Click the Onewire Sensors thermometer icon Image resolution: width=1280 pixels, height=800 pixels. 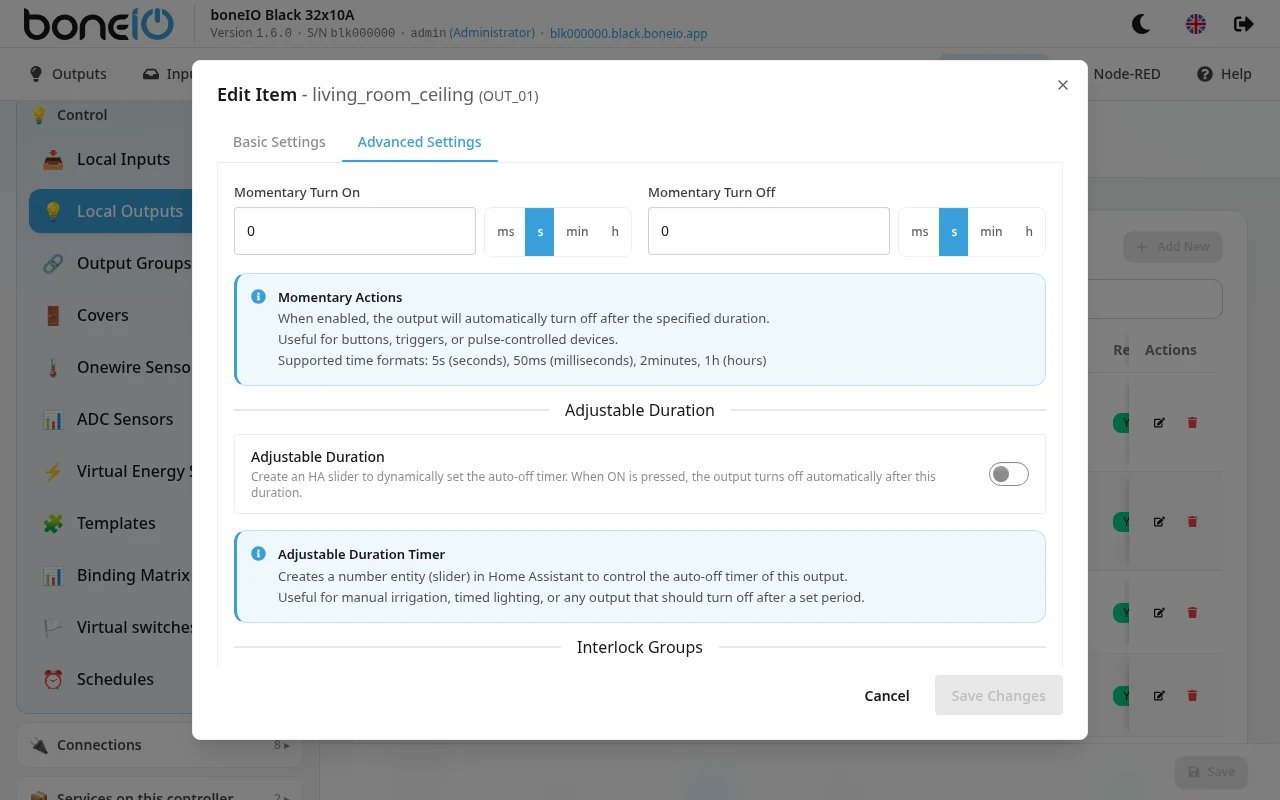coord(53,367)
